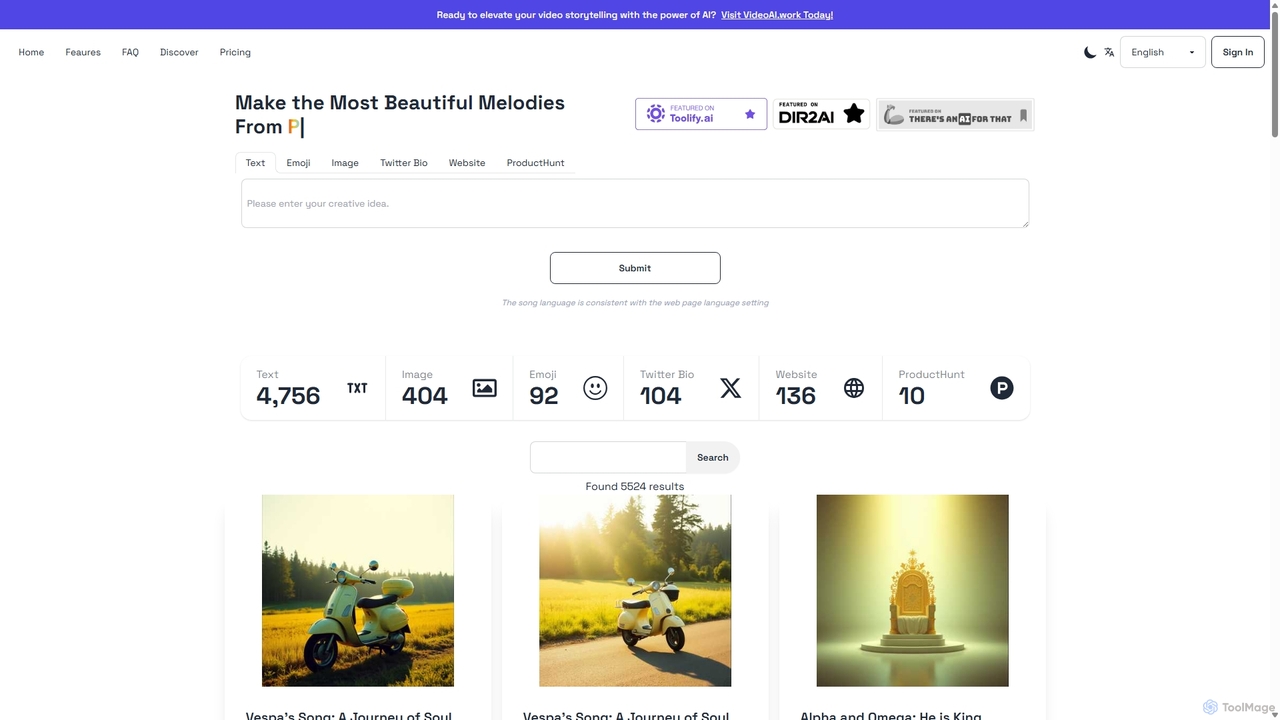Viewport: 1280px width, 720px height.
Task: Click the star icon on Toolify.ai badge
Action: [750, 114]
